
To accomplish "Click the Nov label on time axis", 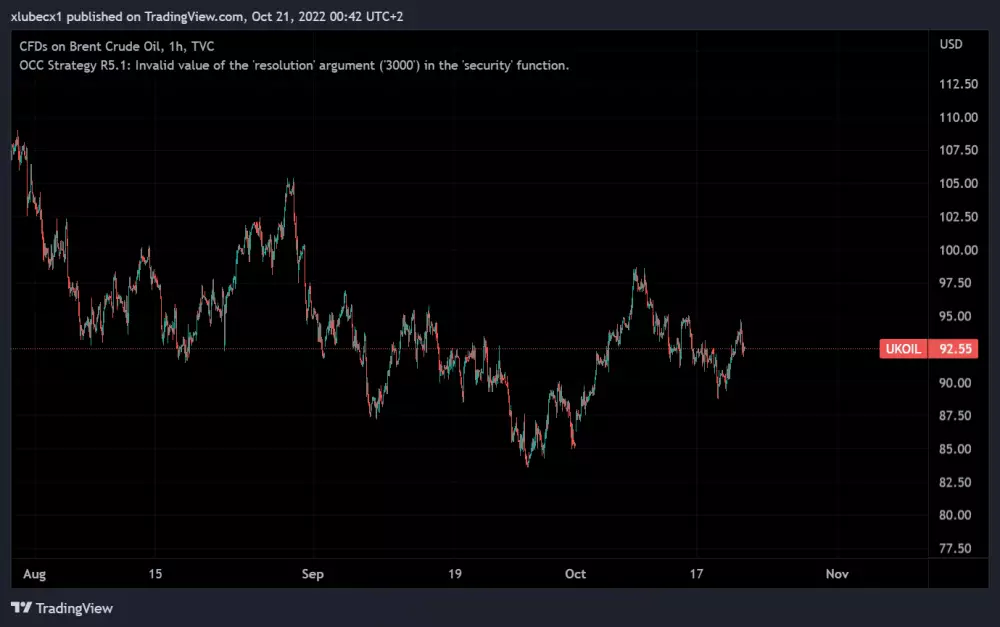I will [837, 574].
